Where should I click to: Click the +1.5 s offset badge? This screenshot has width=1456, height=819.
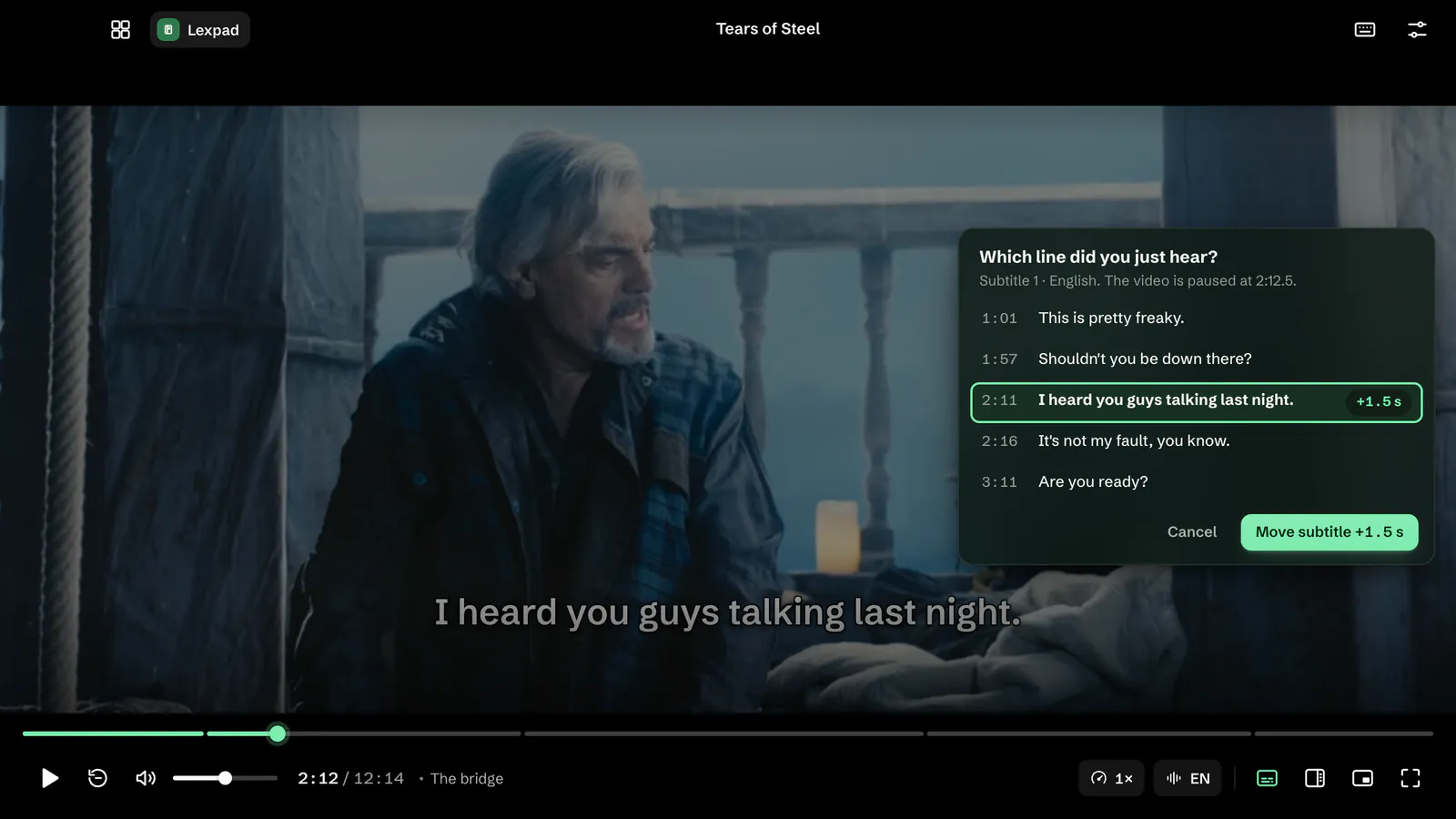1378,401
